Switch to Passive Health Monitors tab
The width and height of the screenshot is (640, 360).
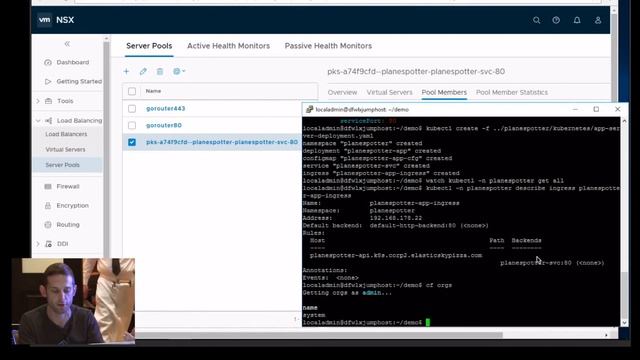coord(328,46)
